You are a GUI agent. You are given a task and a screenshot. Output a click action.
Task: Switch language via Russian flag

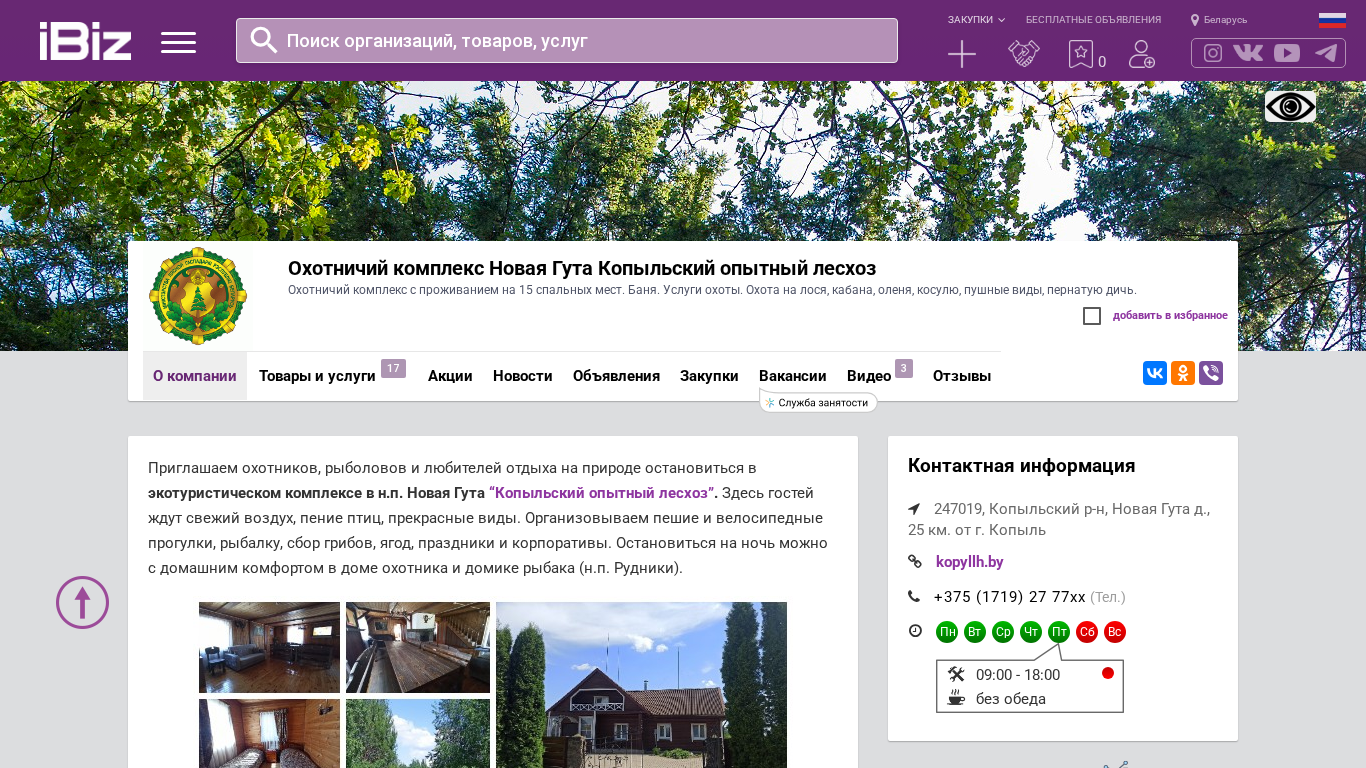coord(1332,20)
